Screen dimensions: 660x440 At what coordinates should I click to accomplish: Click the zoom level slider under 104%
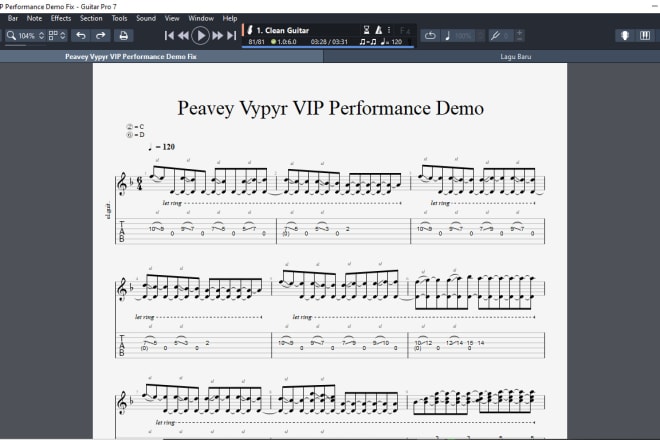pyautogui.click(x=25, y=45)
